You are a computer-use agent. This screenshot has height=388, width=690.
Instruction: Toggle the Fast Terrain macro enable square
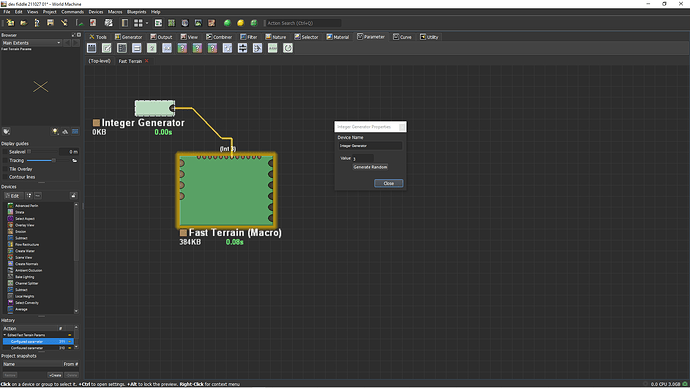tap(183, 233)
